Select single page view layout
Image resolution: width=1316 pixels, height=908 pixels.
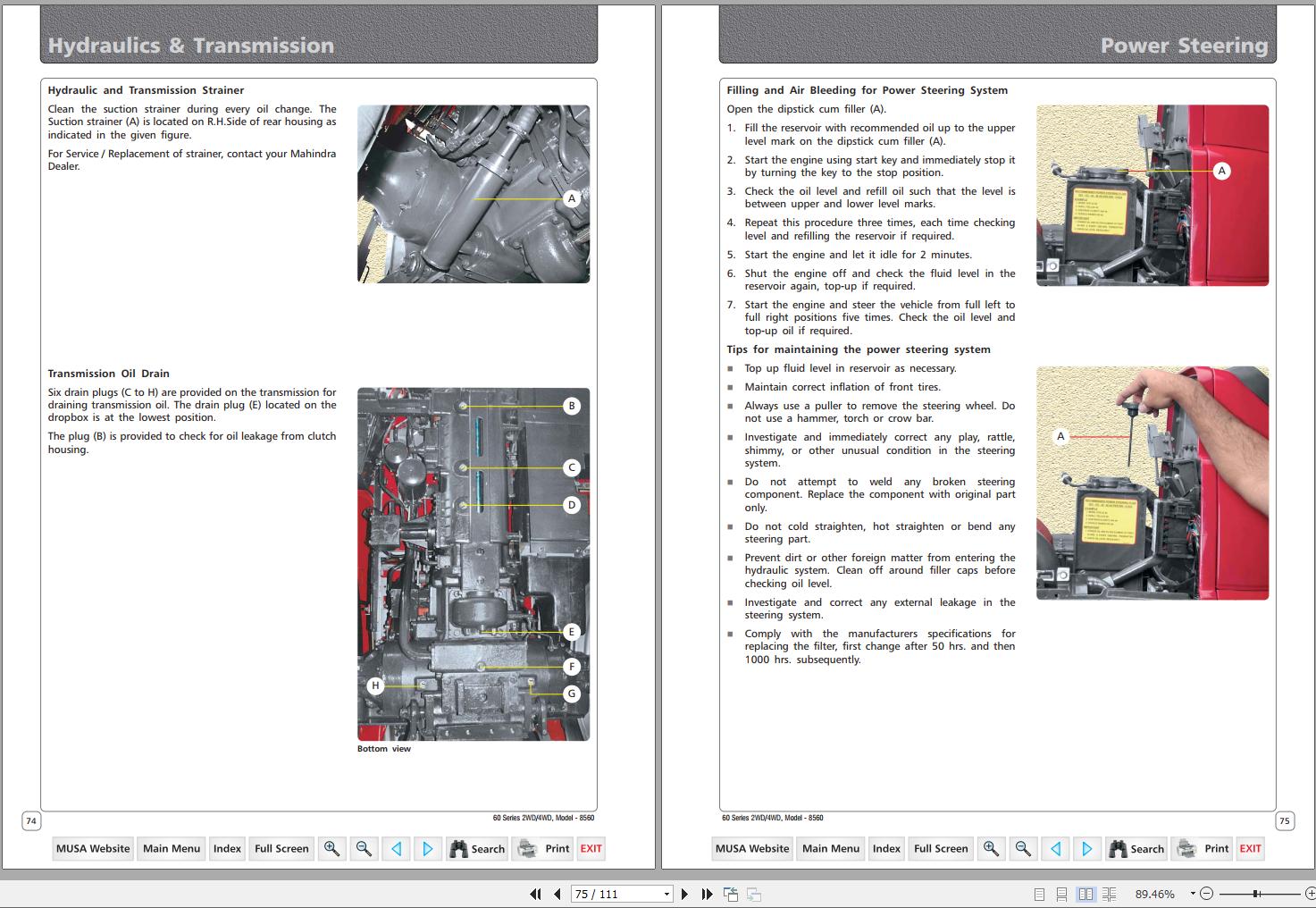tap(1039, 894)
